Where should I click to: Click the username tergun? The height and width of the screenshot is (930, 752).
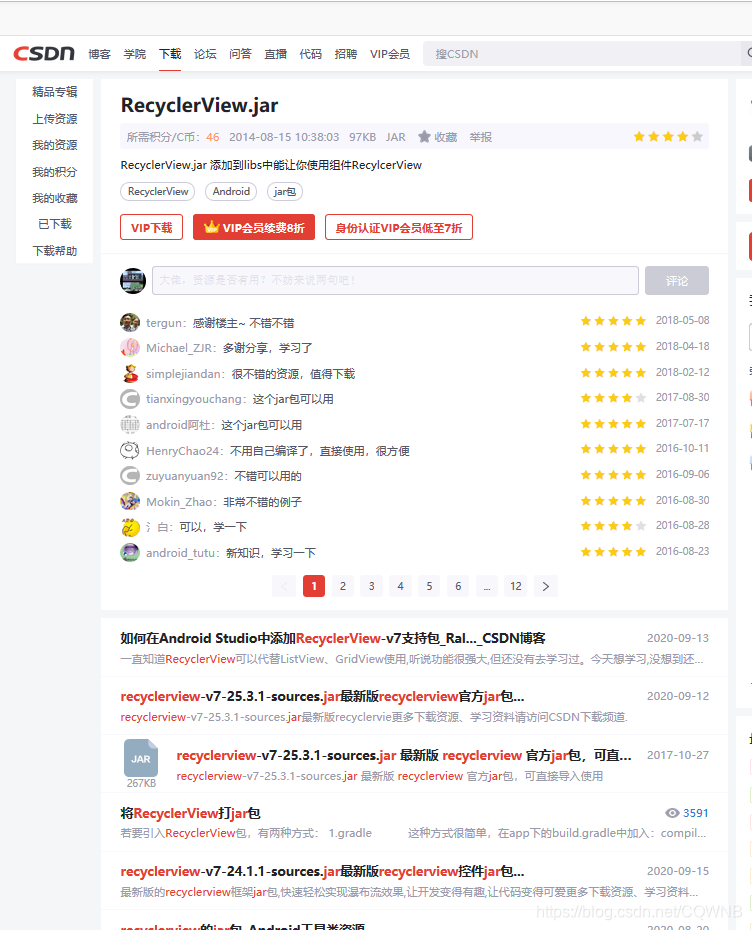point(164,323)
